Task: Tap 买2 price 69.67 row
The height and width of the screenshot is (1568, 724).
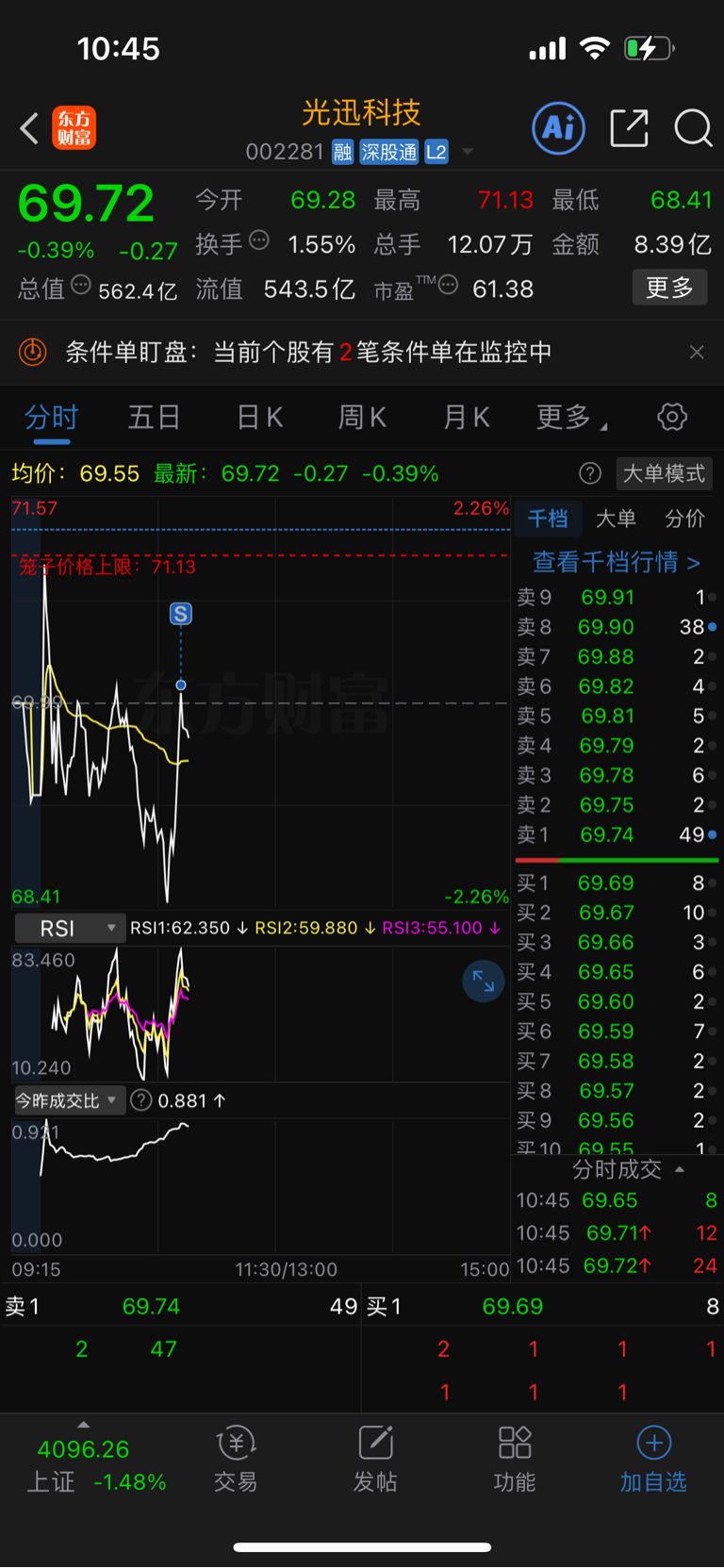Action: (617, 913)
